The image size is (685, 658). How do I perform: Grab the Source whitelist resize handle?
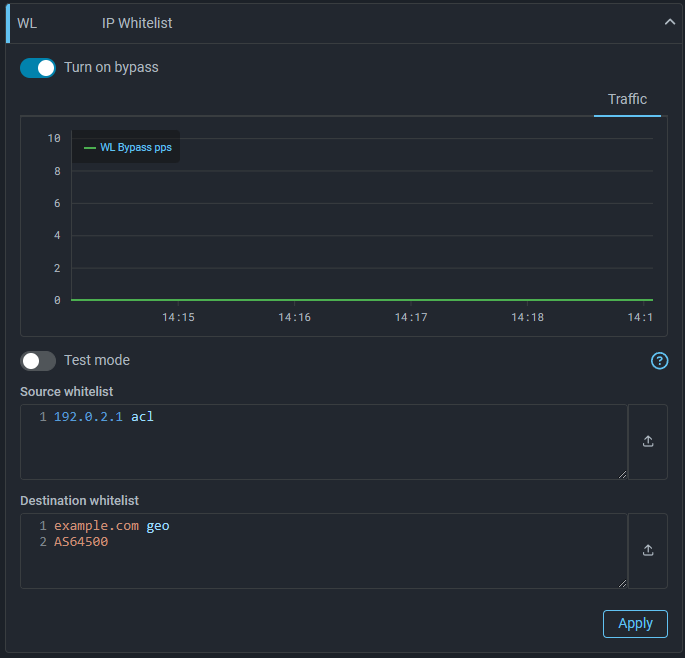coord(623,475)
